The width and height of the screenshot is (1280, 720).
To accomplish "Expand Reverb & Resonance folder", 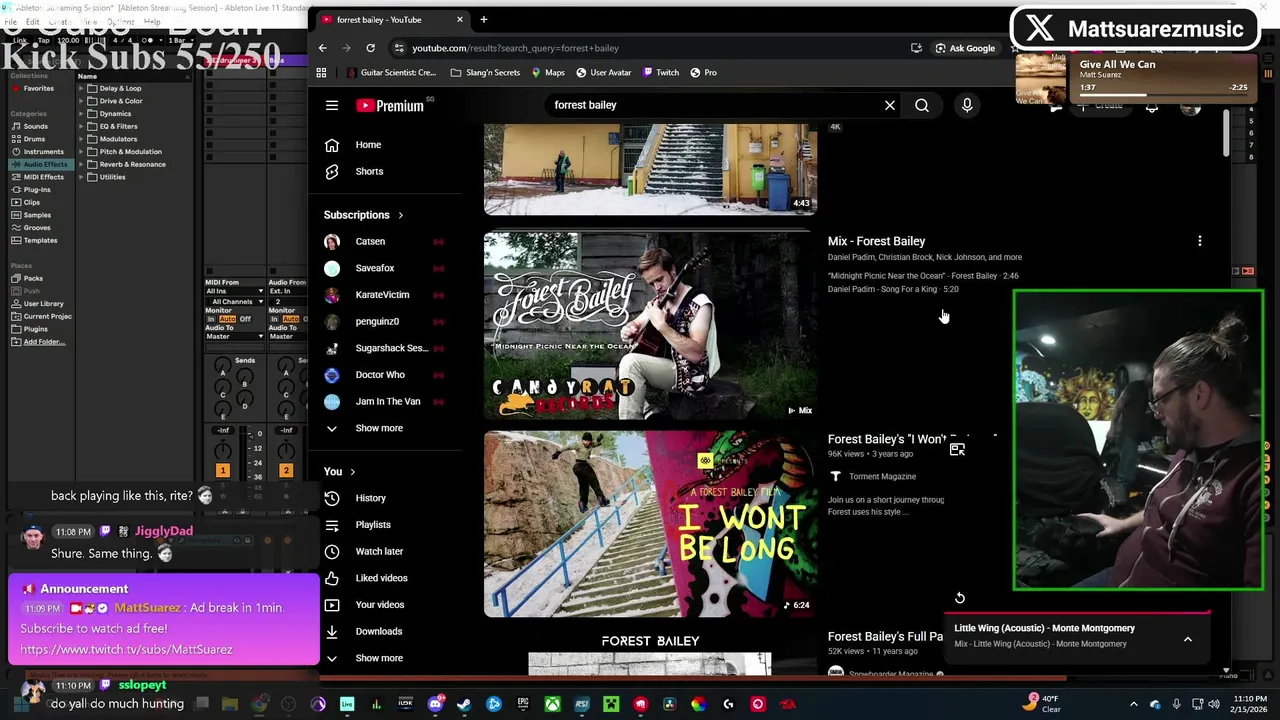I will pyautogui.click(x=82, y=165).
